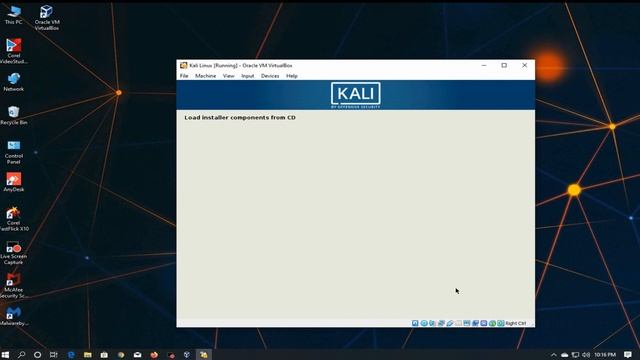
Task: Open the VirtualBox Manager taskbar button
Action: point(187,355)
